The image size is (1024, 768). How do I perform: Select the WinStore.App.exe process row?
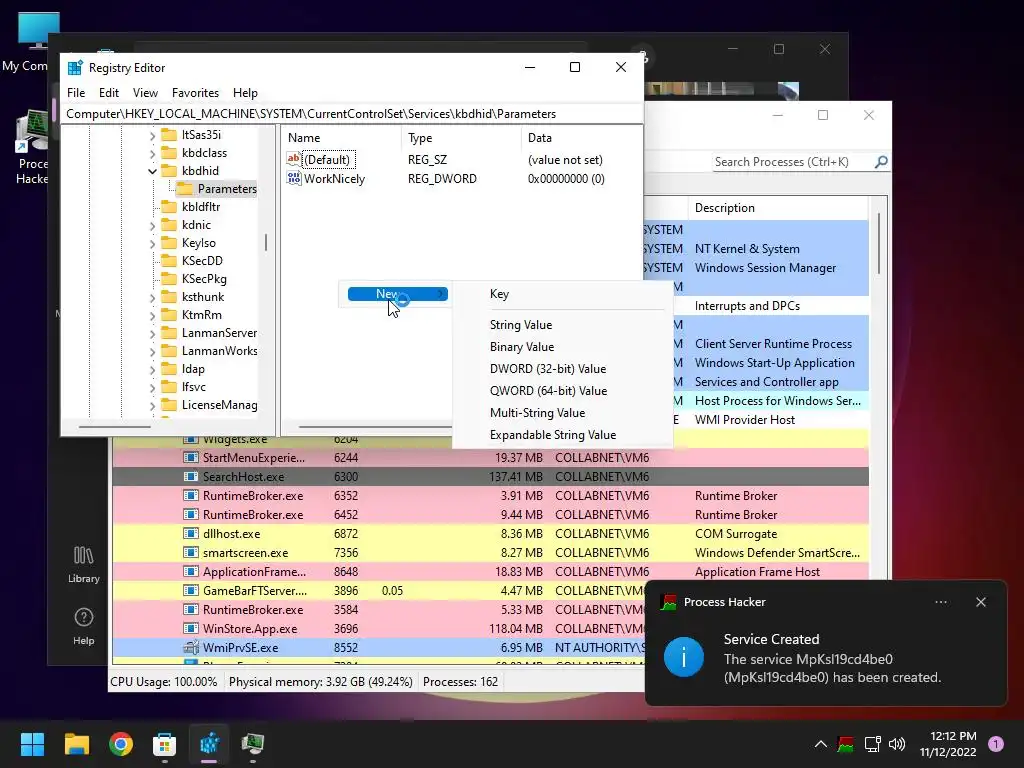click(x=378, y=629)
